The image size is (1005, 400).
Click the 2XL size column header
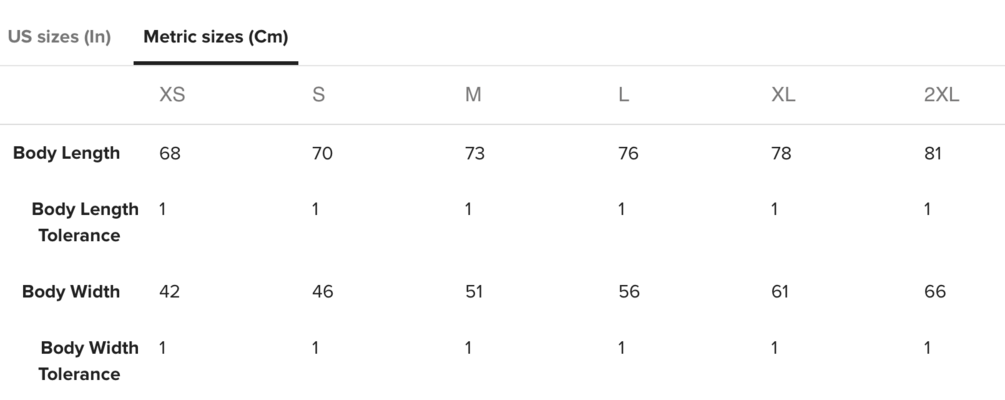pos(941,95)
